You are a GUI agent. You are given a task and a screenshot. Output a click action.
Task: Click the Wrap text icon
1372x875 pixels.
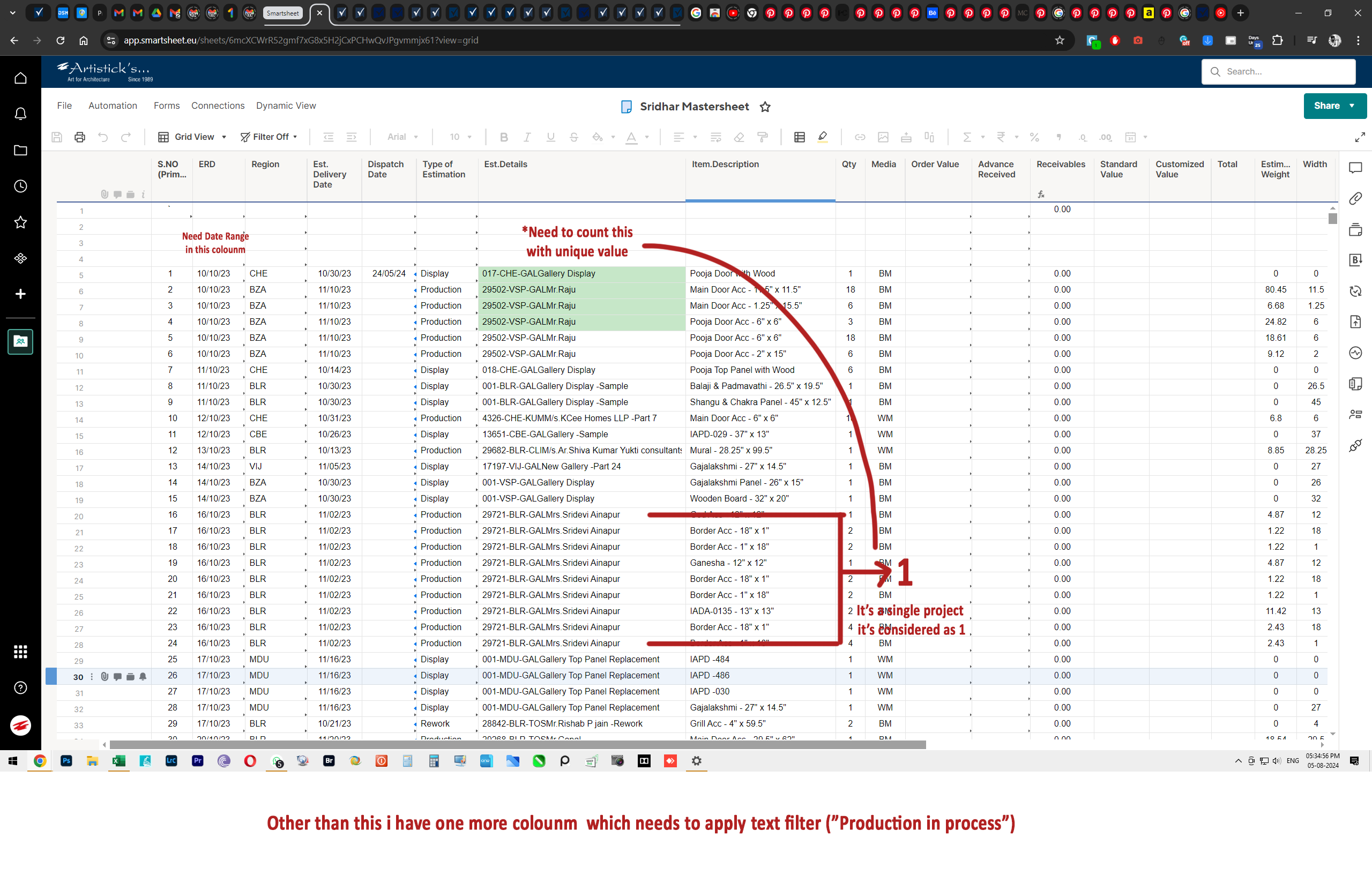coord(715,137)
